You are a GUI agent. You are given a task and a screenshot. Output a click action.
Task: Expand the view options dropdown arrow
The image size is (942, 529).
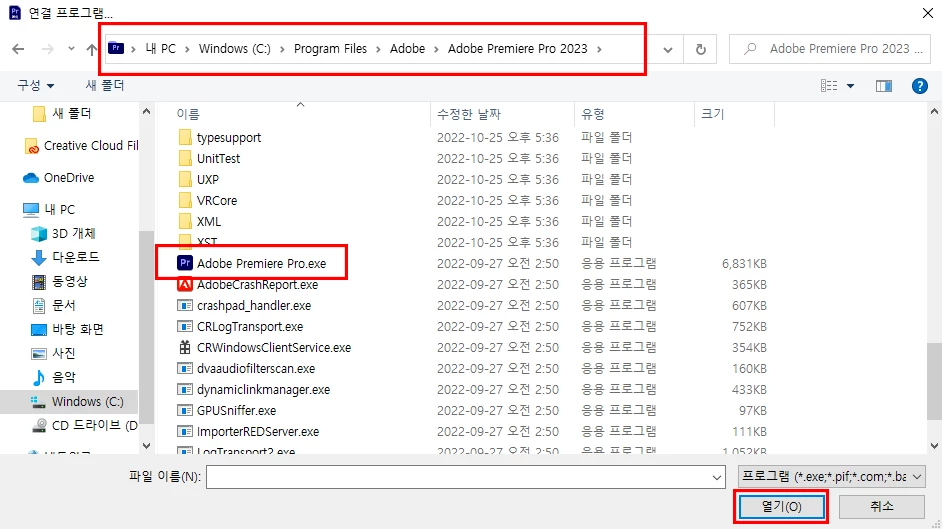coord(850,86)
